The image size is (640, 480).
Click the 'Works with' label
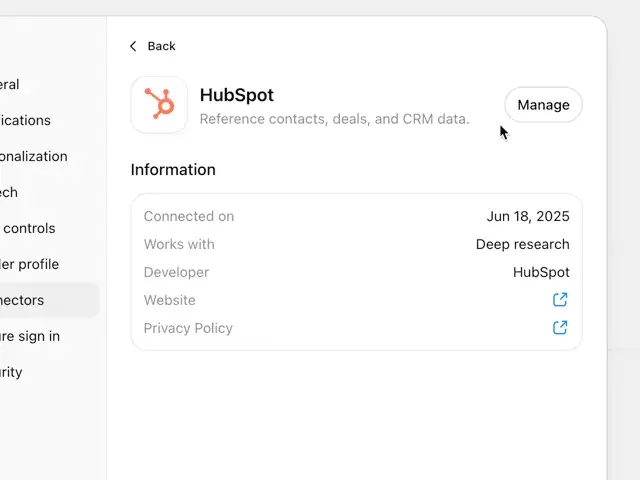coord(179,244)
